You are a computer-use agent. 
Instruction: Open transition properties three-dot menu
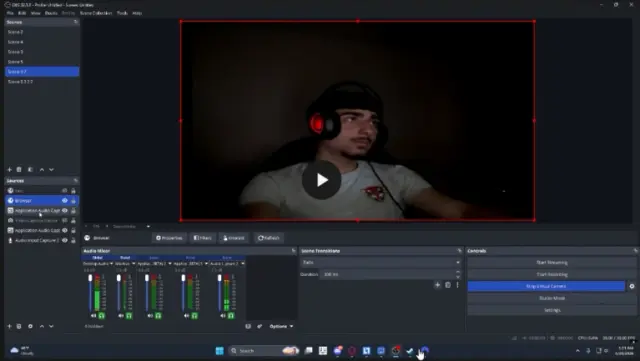[x=458, y=285]
